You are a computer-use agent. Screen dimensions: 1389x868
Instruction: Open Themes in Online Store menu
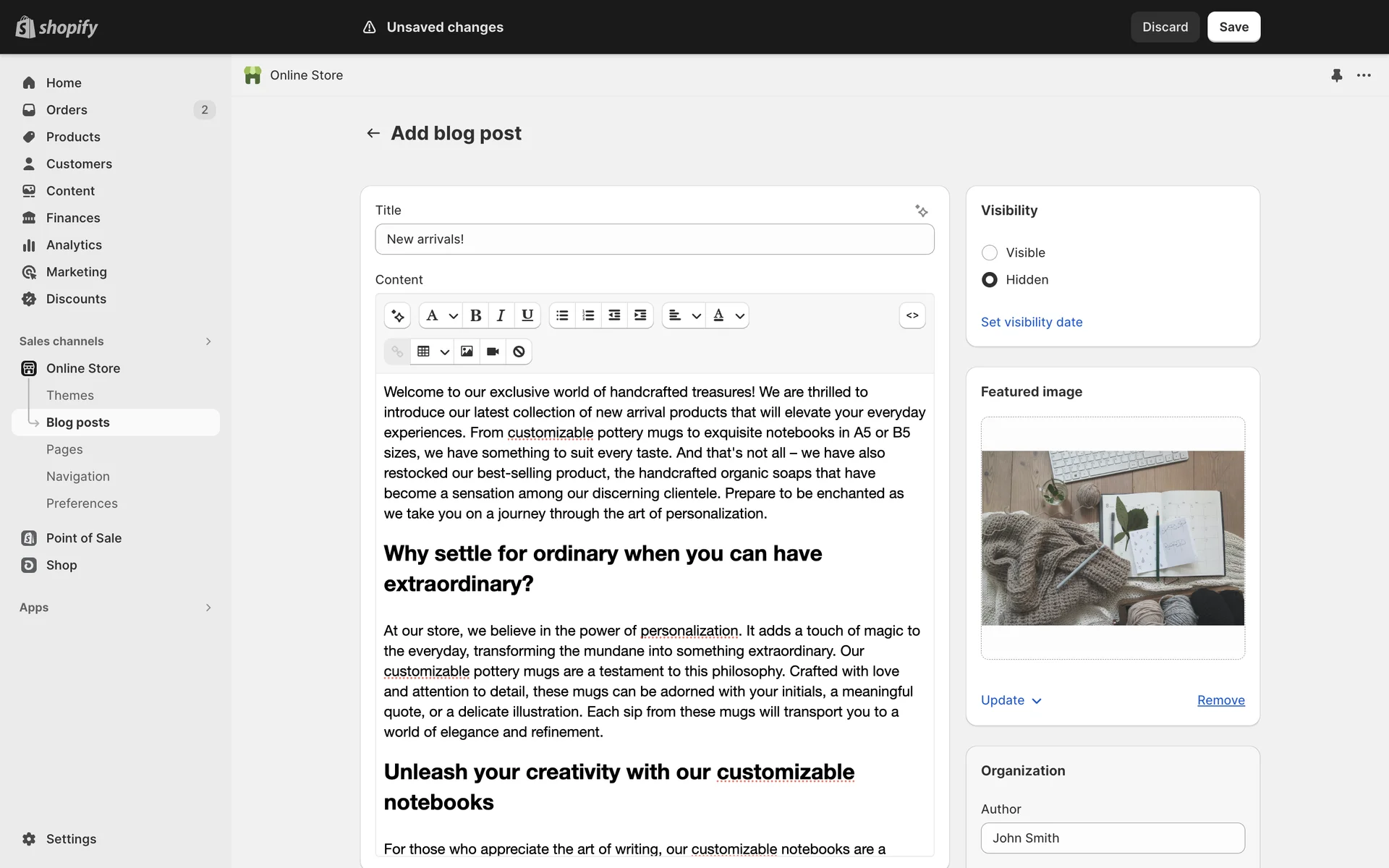pyautogui.click(x=70, y=396)
